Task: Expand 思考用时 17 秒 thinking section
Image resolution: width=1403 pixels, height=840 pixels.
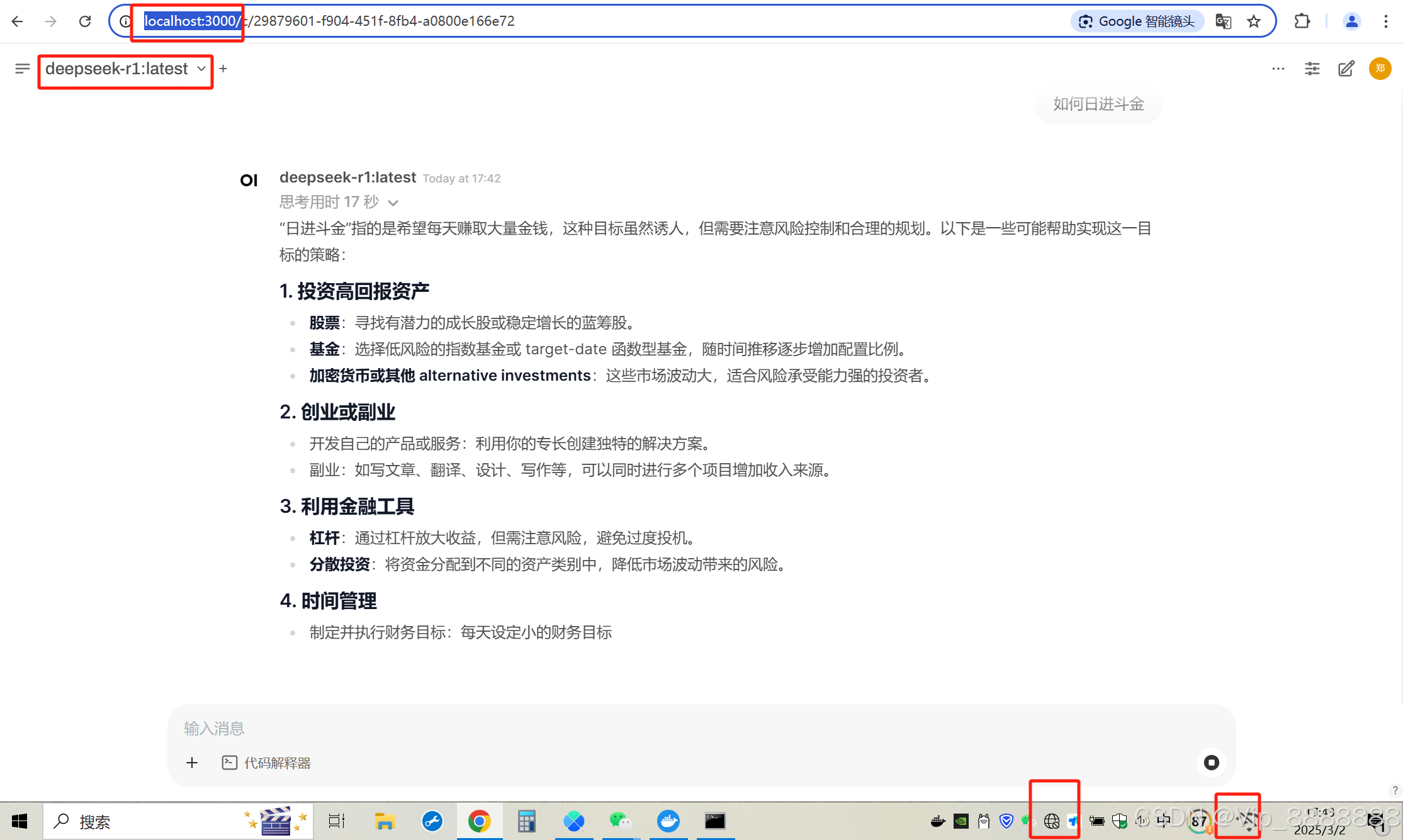Action: (x=339, y=202)
